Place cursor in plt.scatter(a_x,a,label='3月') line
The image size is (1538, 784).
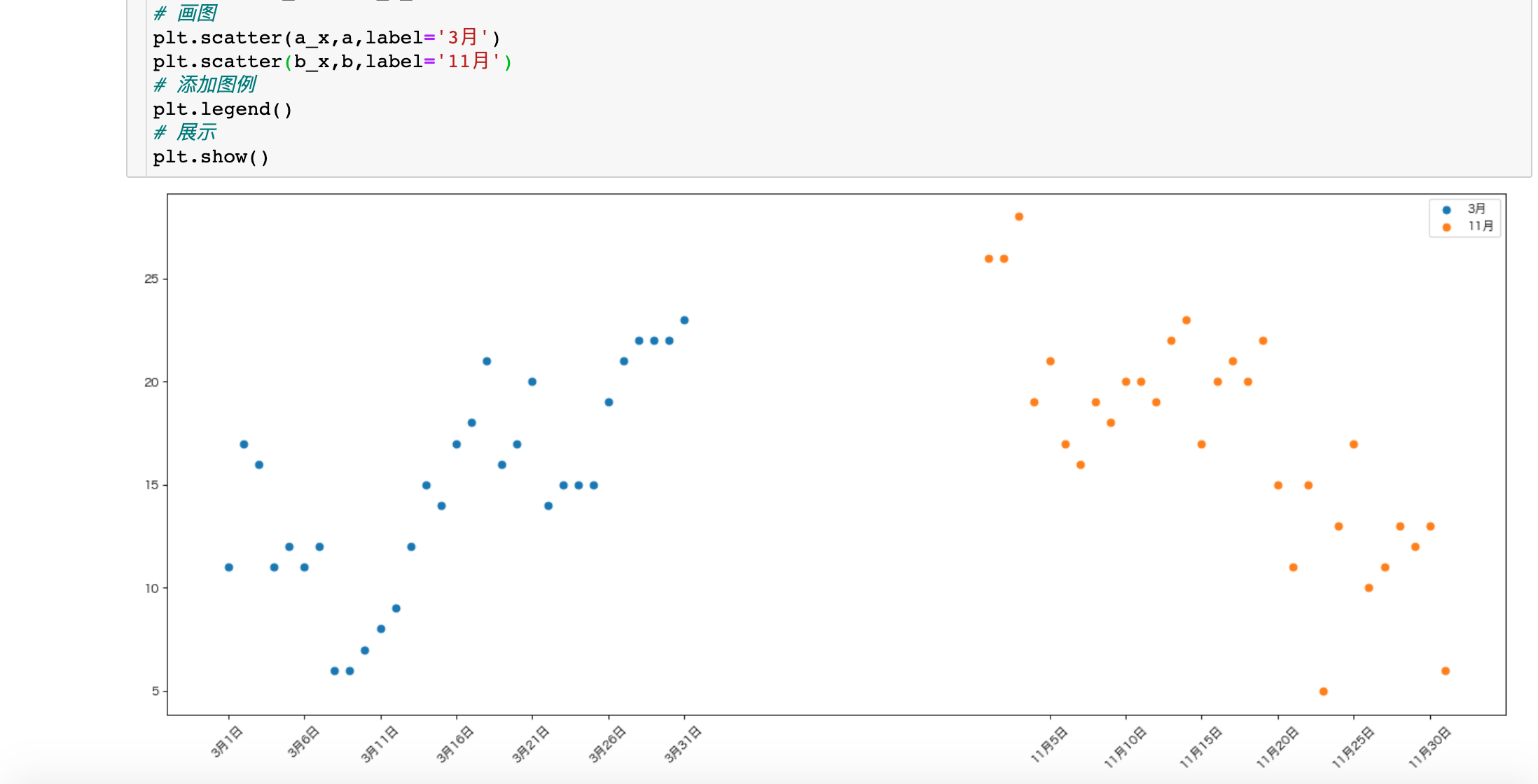(327, 37)
